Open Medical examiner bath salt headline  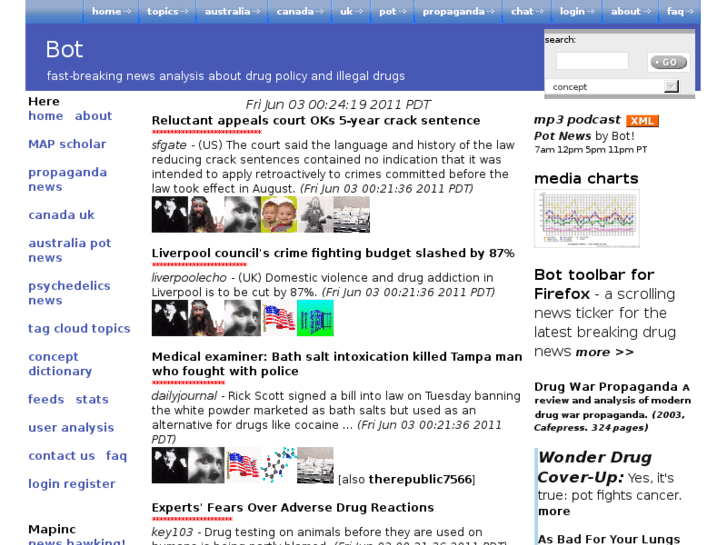click(337, 364)
